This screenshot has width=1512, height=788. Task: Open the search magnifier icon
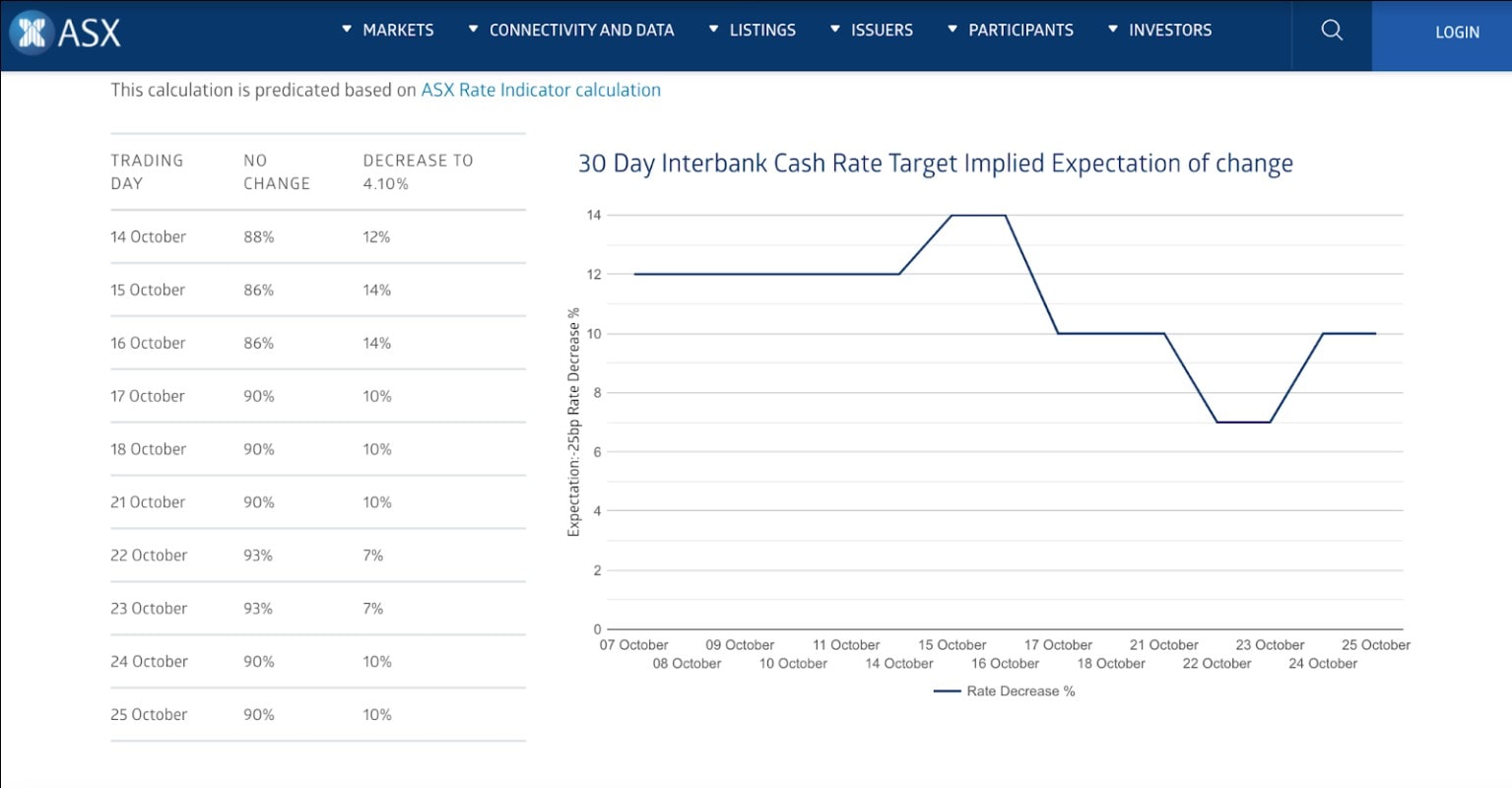(x=1332, y=31)
